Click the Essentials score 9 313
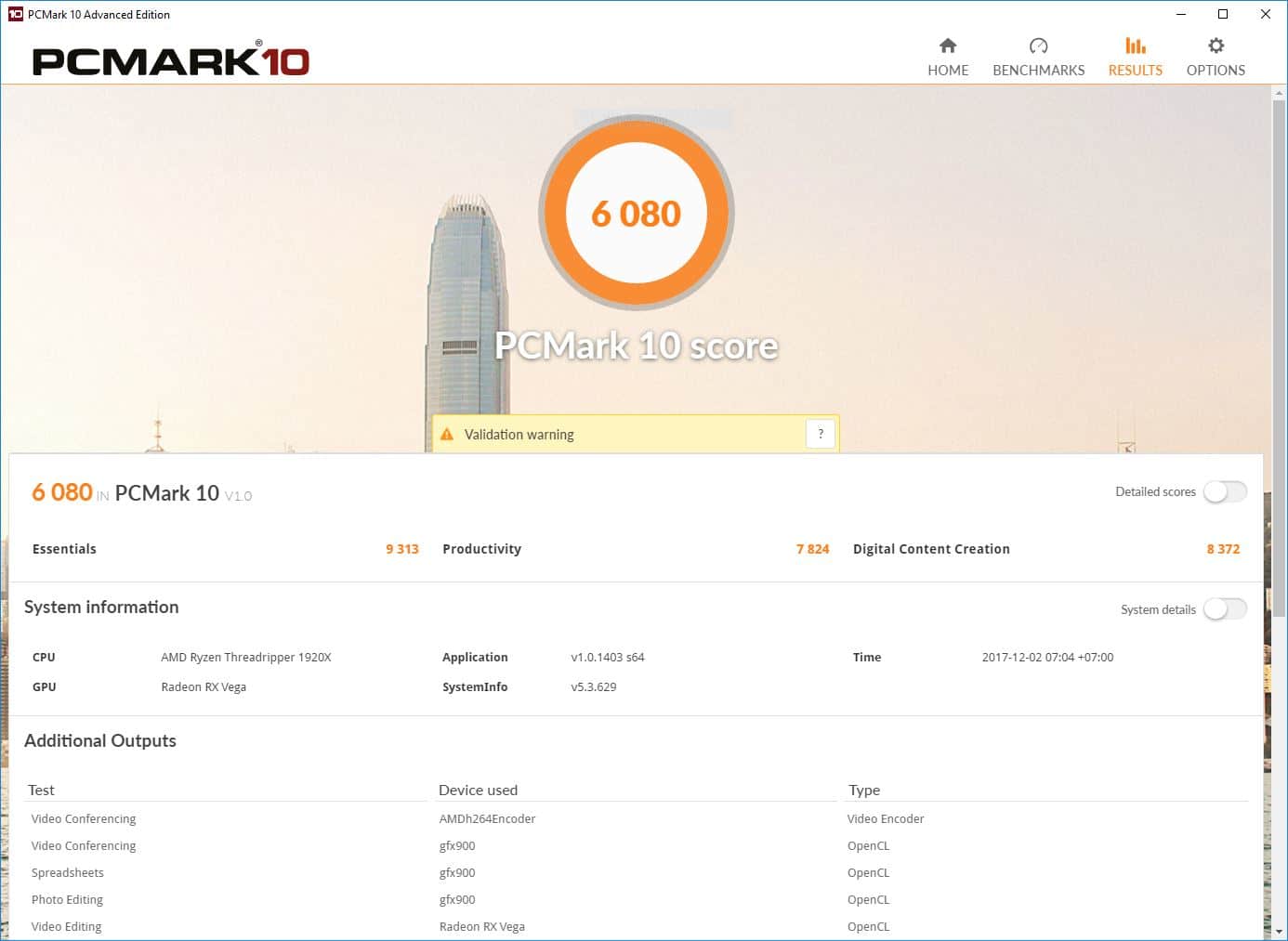This screenshot has width=1288, height=941. coord(401,549)
